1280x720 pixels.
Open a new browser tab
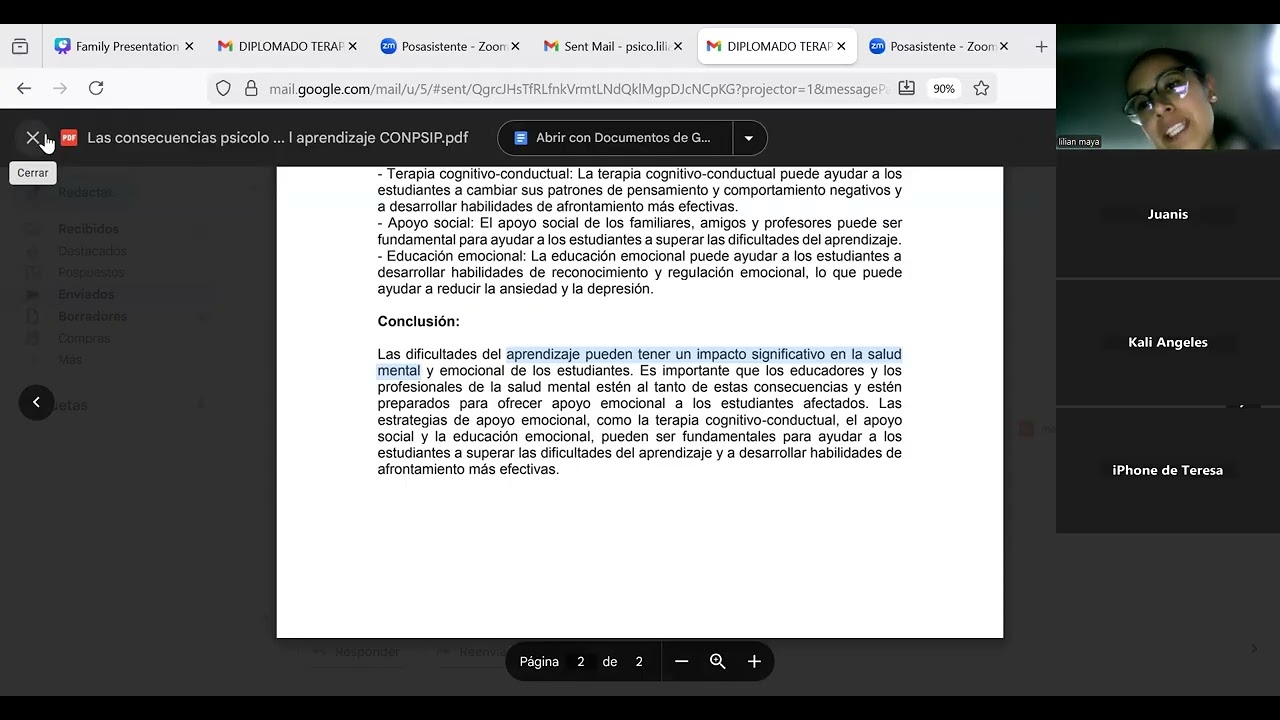point(1041,46)
